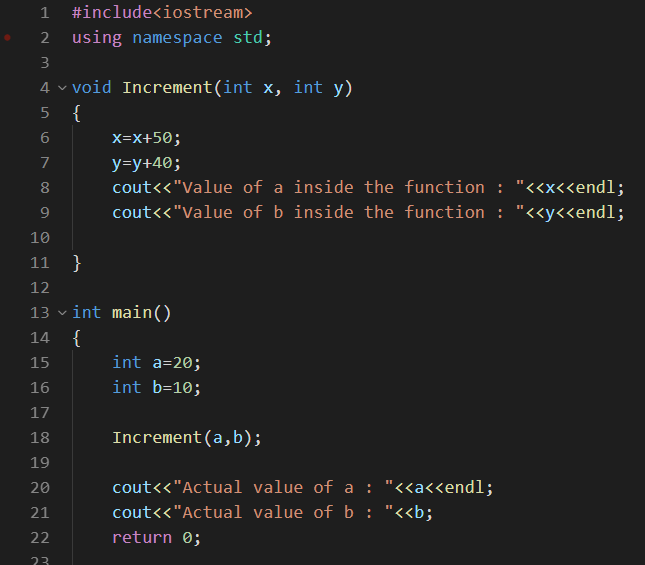Click the y=y+40 assignment line
645x565 pixels.
(146, 163)
